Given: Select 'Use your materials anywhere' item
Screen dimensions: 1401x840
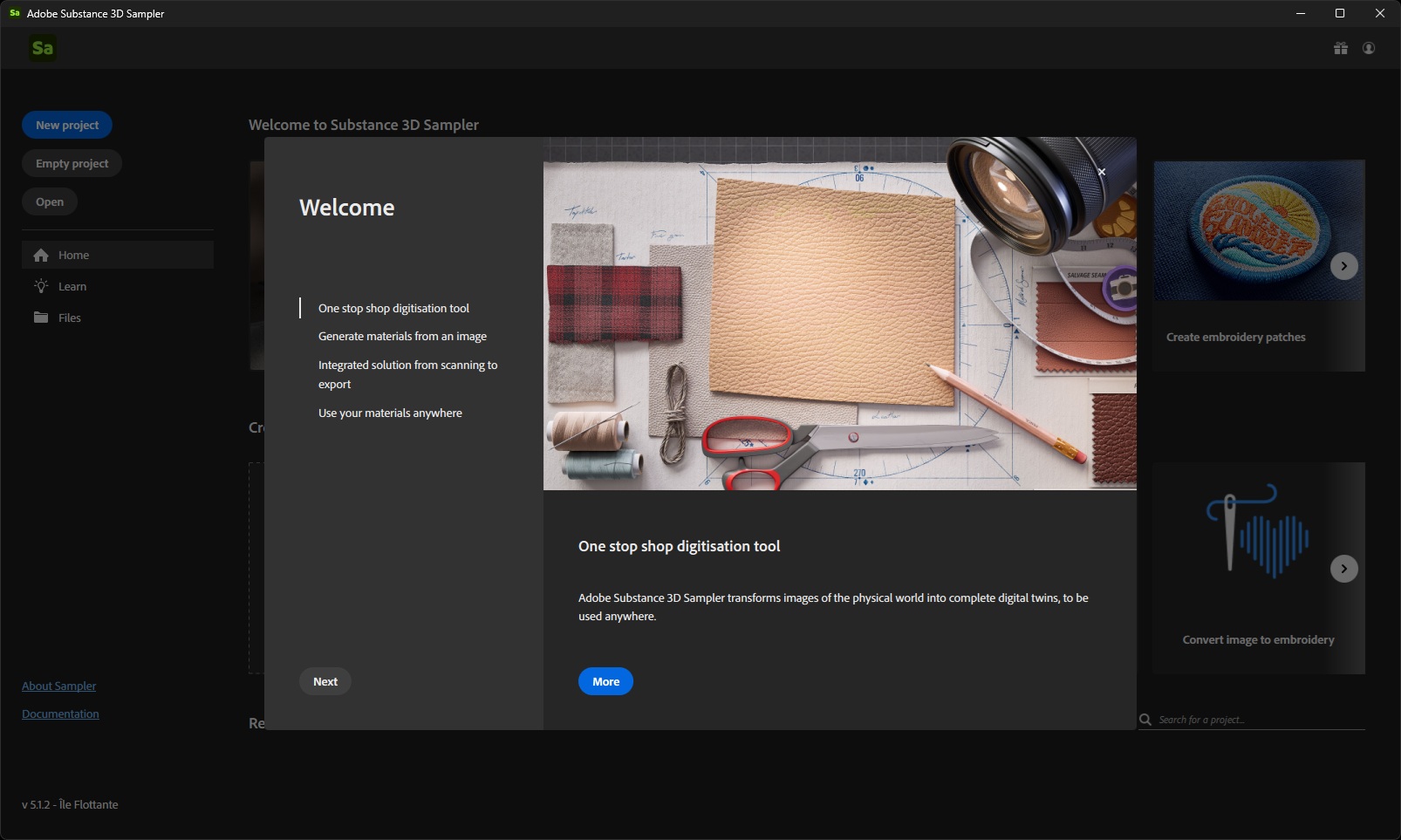Looking at the screenshot, I should pos(390,413).
